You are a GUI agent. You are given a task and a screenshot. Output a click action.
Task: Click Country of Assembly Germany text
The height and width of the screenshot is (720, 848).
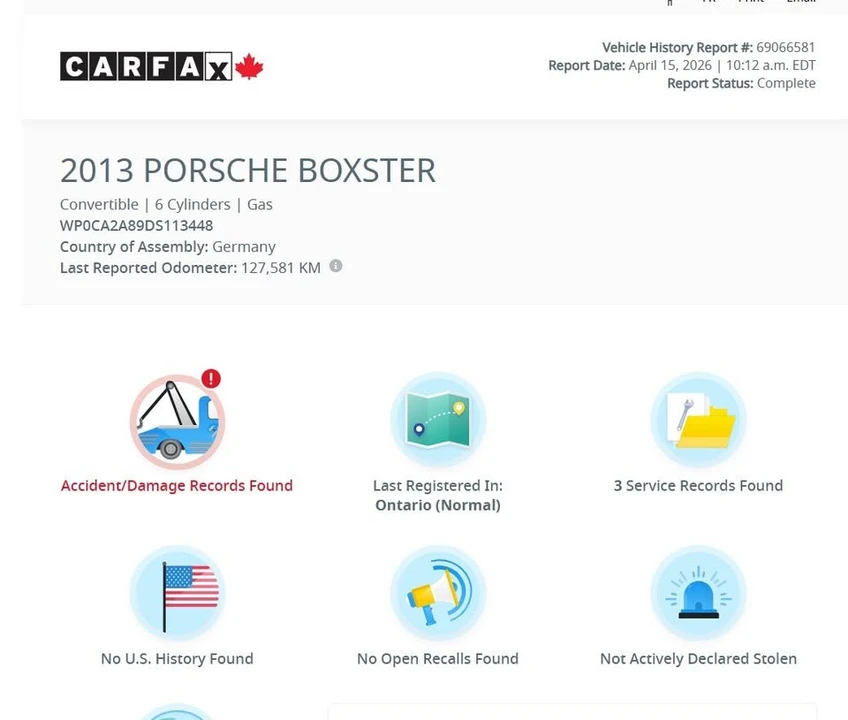pos(168,247)
